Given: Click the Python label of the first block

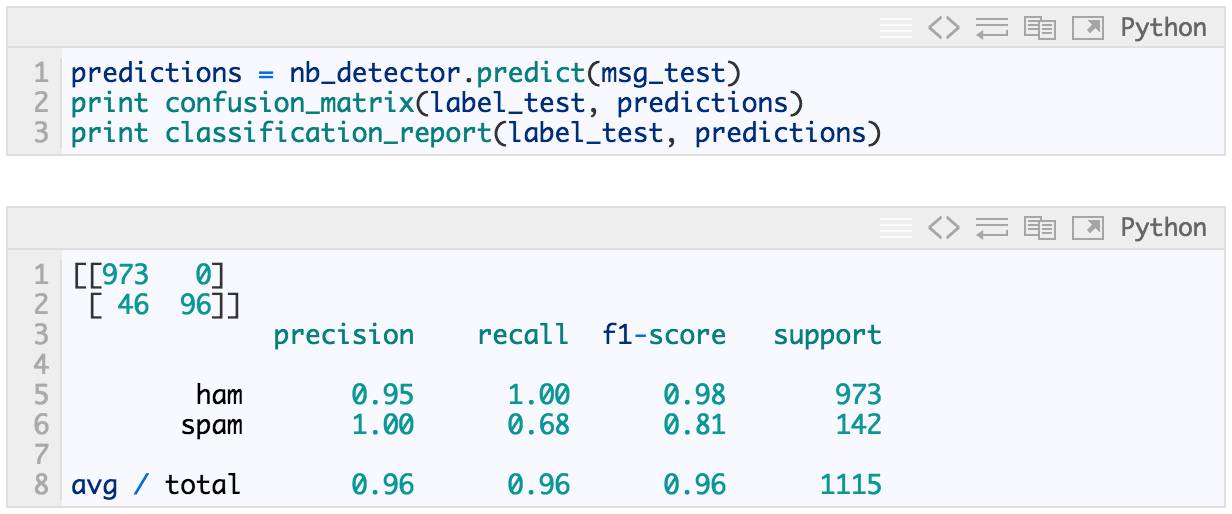Looking at the screenshot, I should [x=1163, y=28].
